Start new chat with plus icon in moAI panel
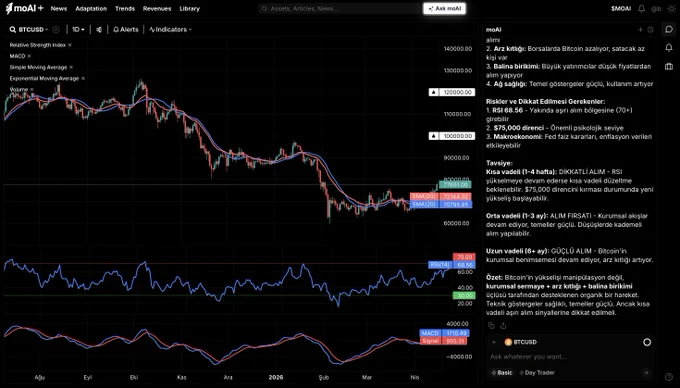The height and width of the screenshot is (388, 680). tap(640, 29)
